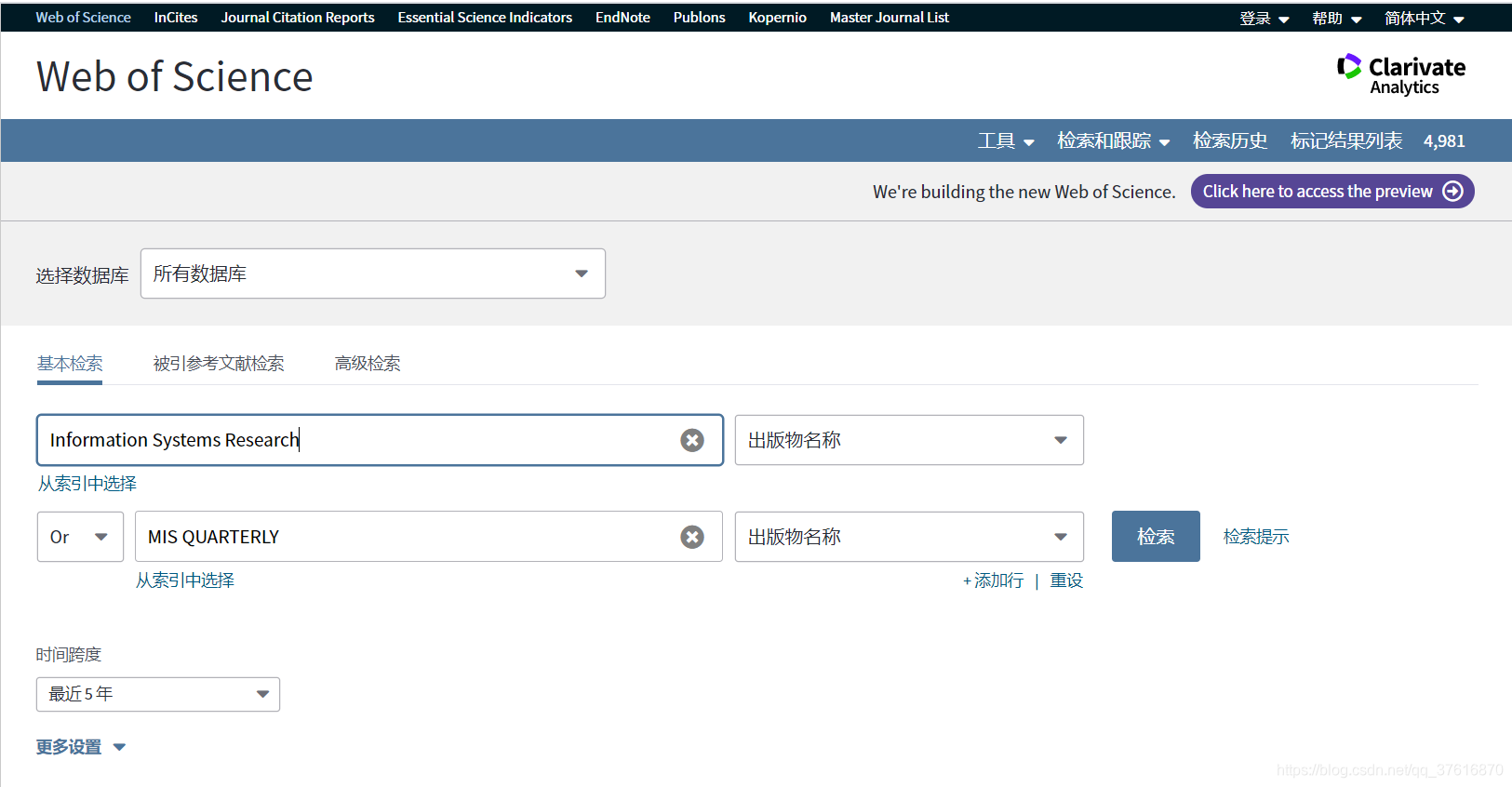Open 检索提示 search tips link
Screen dimensions: 1512x787
coord(1256,537)
